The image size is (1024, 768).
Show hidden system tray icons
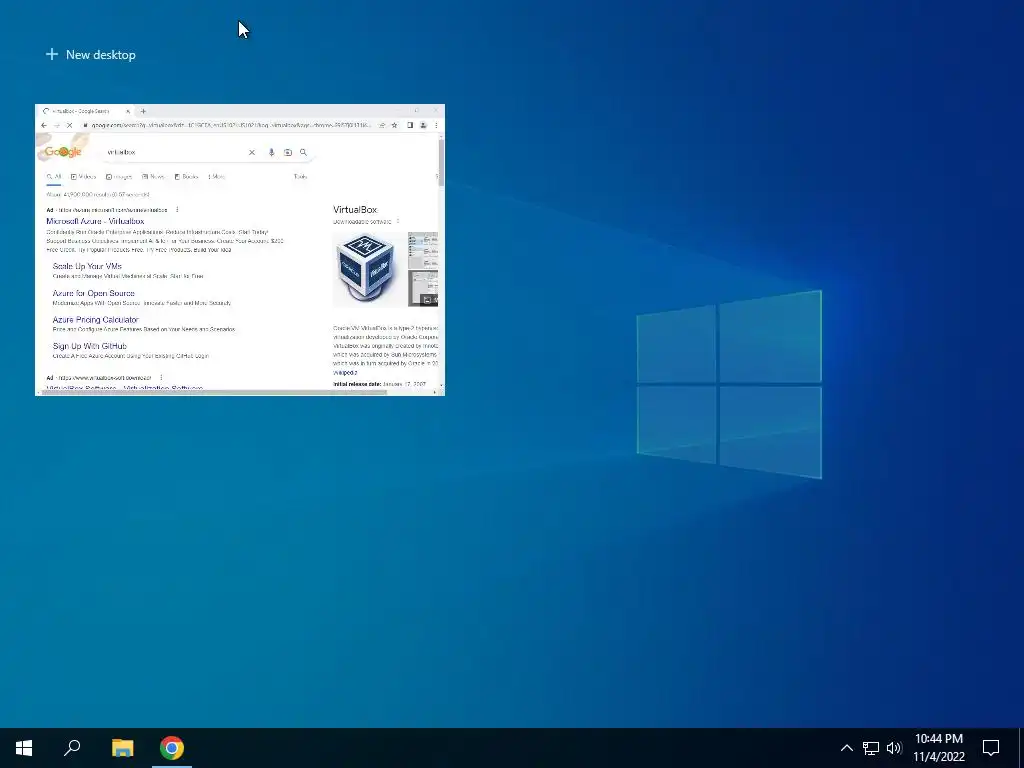pyautogui.click(x=846, y=748)
